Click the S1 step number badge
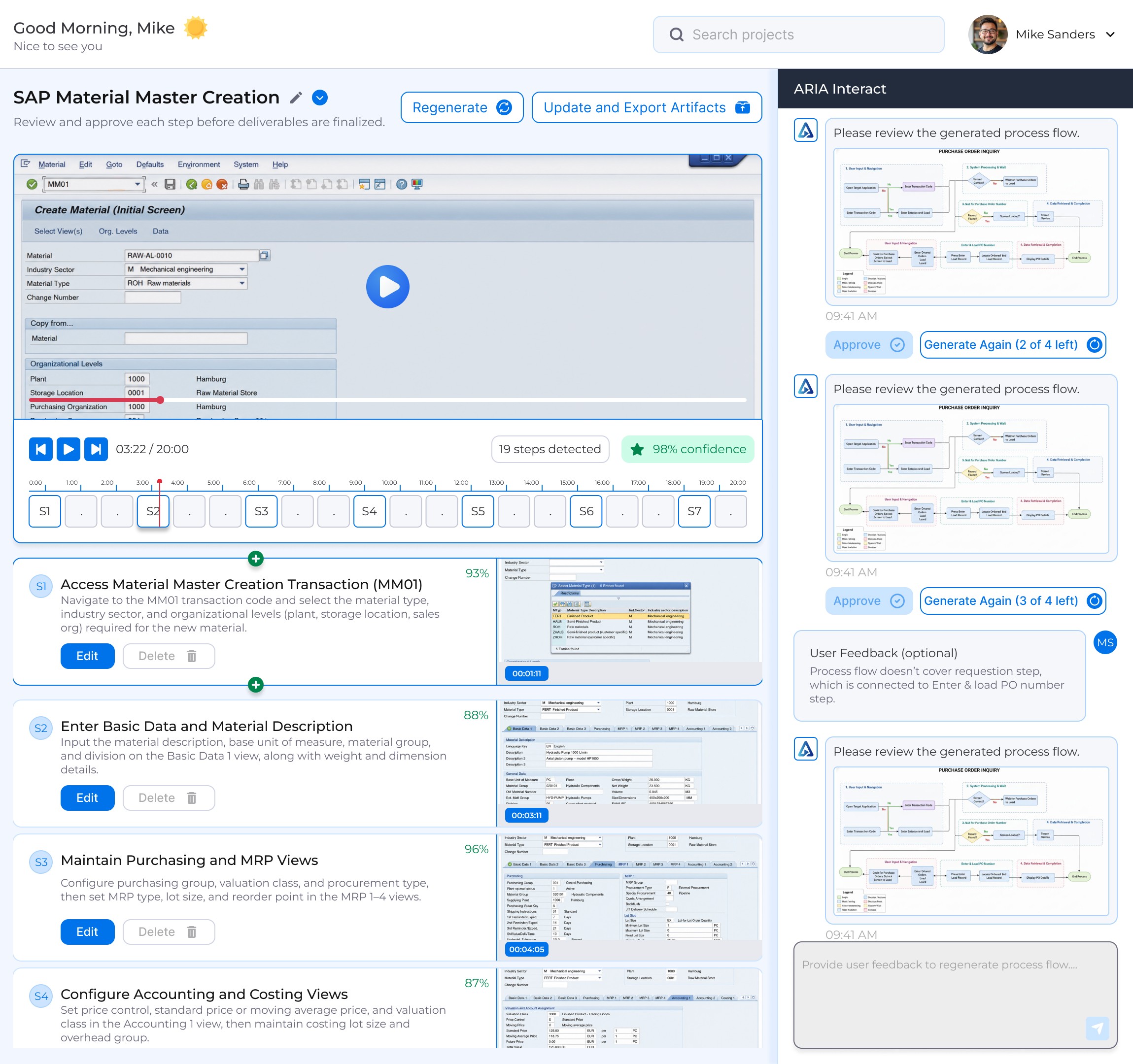This screenshot has width=1133, height=1064. (41, 586)
